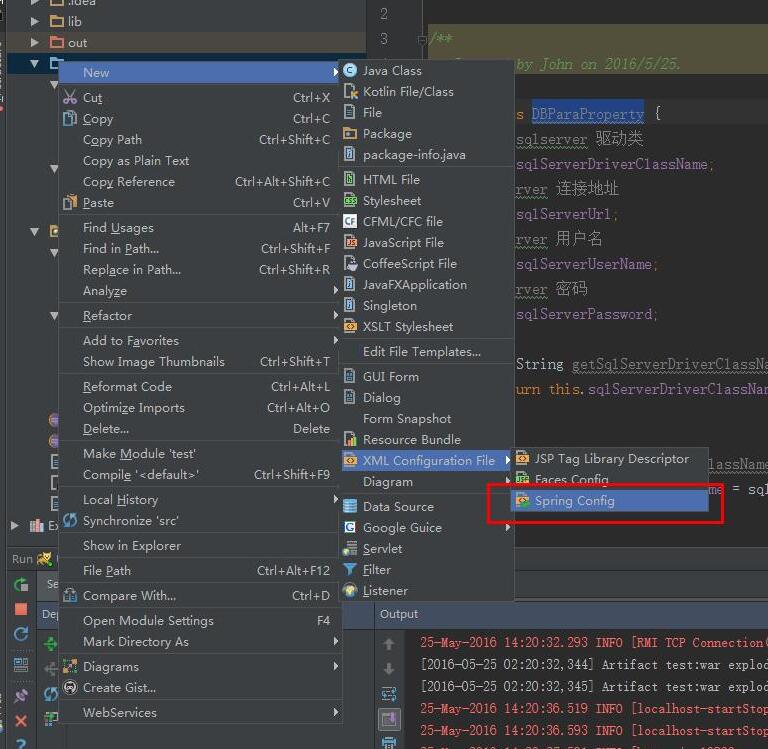The height and width of the screenshot is (749, 768).
Task: Click the Filter funnel icon
Action: pyautogui.click(x=350, y=569)
